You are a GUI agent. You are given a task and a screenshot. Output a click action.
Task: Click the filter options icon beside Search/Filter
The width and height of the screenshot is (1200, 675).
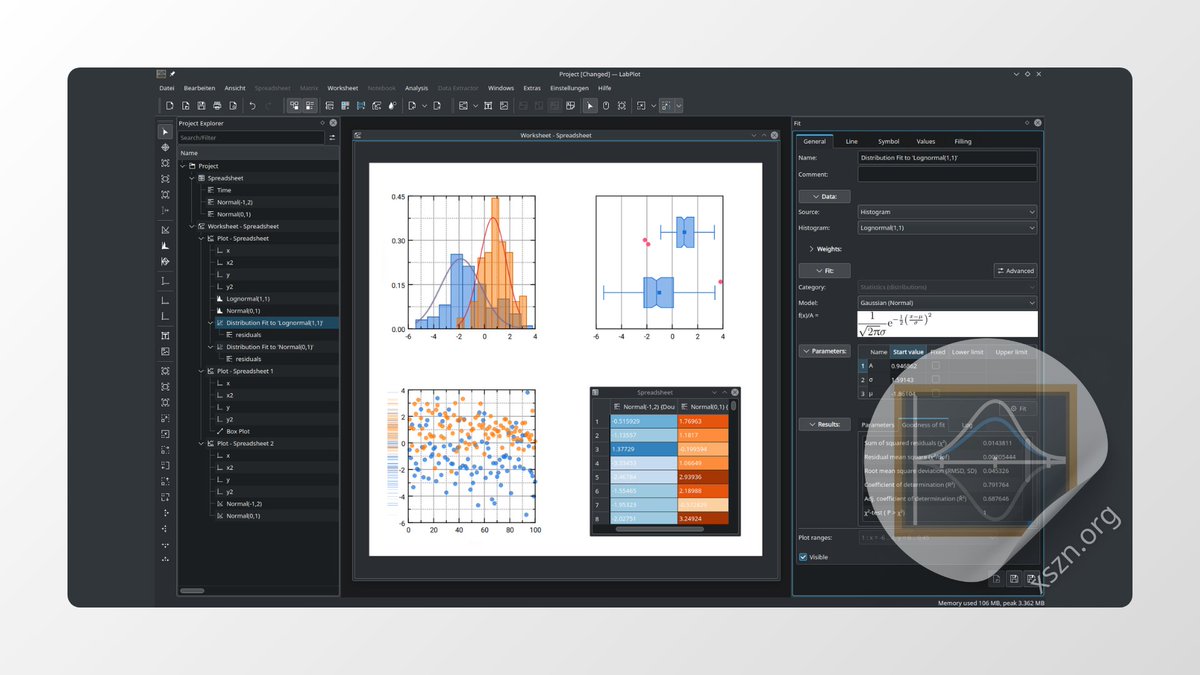click(x=332, y=137)
